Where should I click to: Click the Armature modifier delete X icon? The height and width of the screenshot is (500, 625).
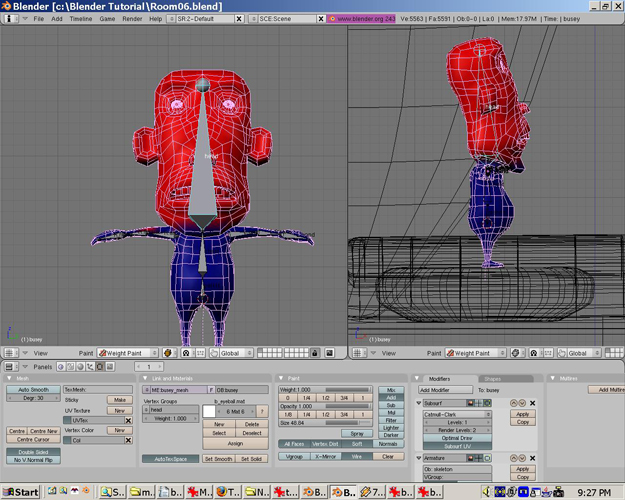pos(532,457)
